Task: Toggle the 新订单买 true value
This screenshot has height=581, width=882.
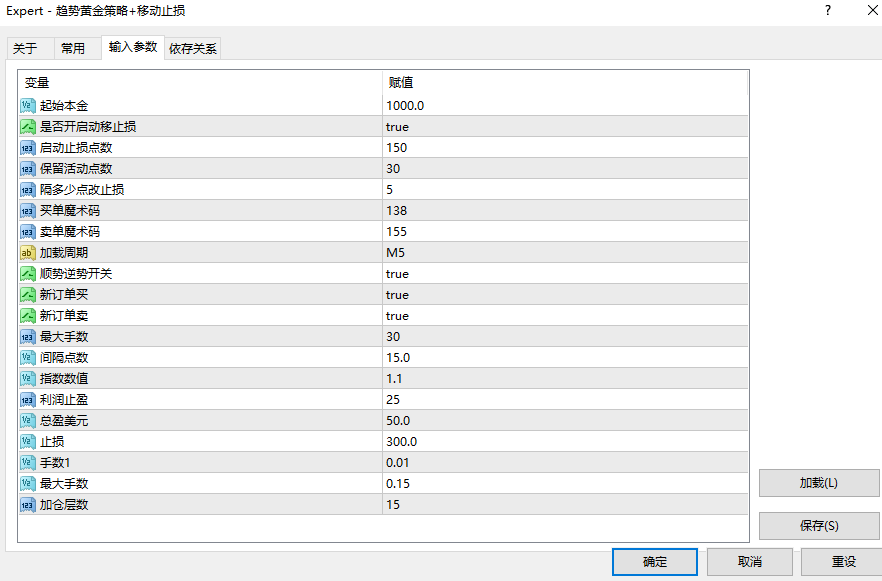Action: coord(397,294)
